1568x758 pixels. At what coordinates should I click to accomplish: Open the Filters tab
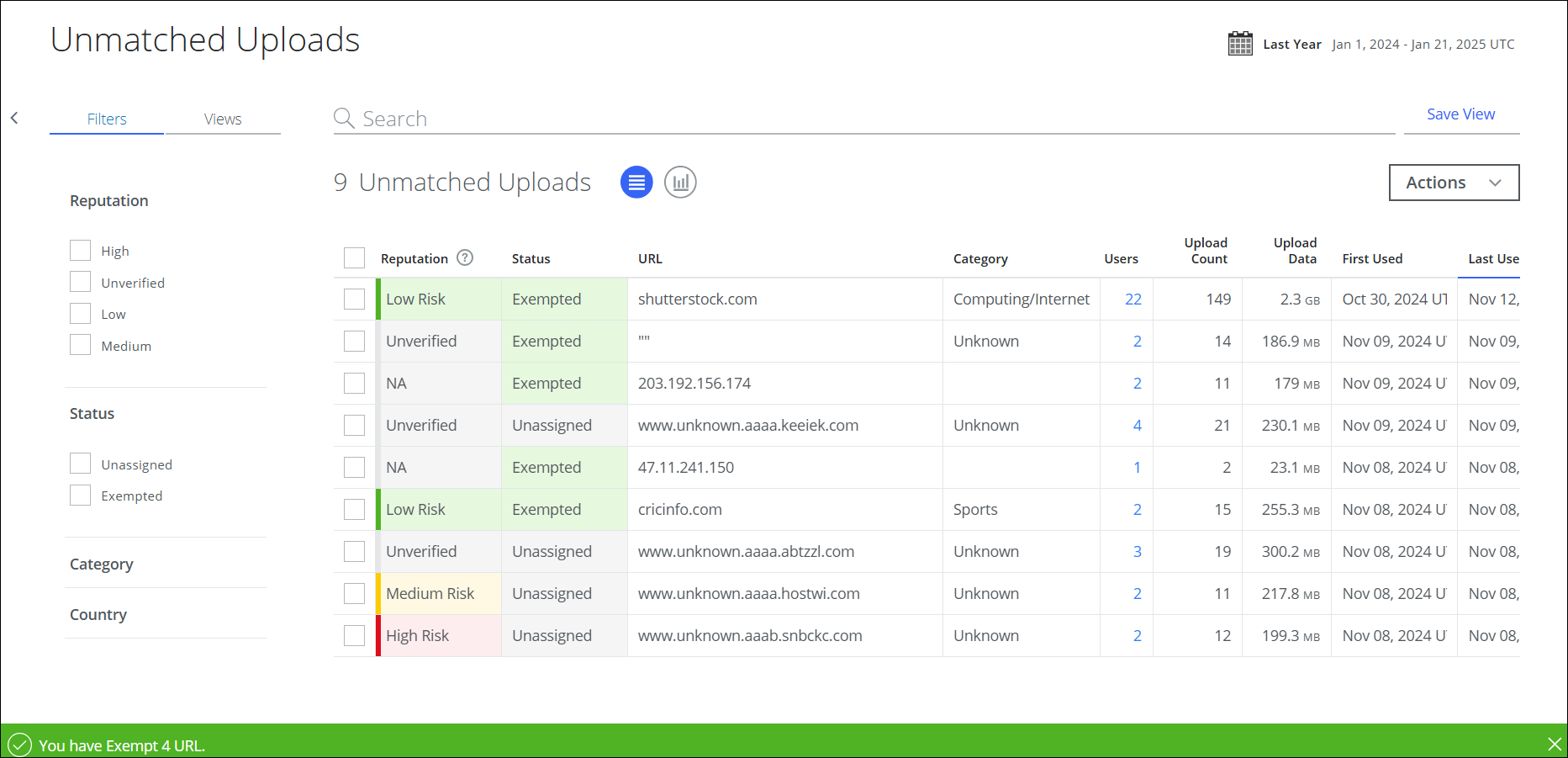point(107,119)
